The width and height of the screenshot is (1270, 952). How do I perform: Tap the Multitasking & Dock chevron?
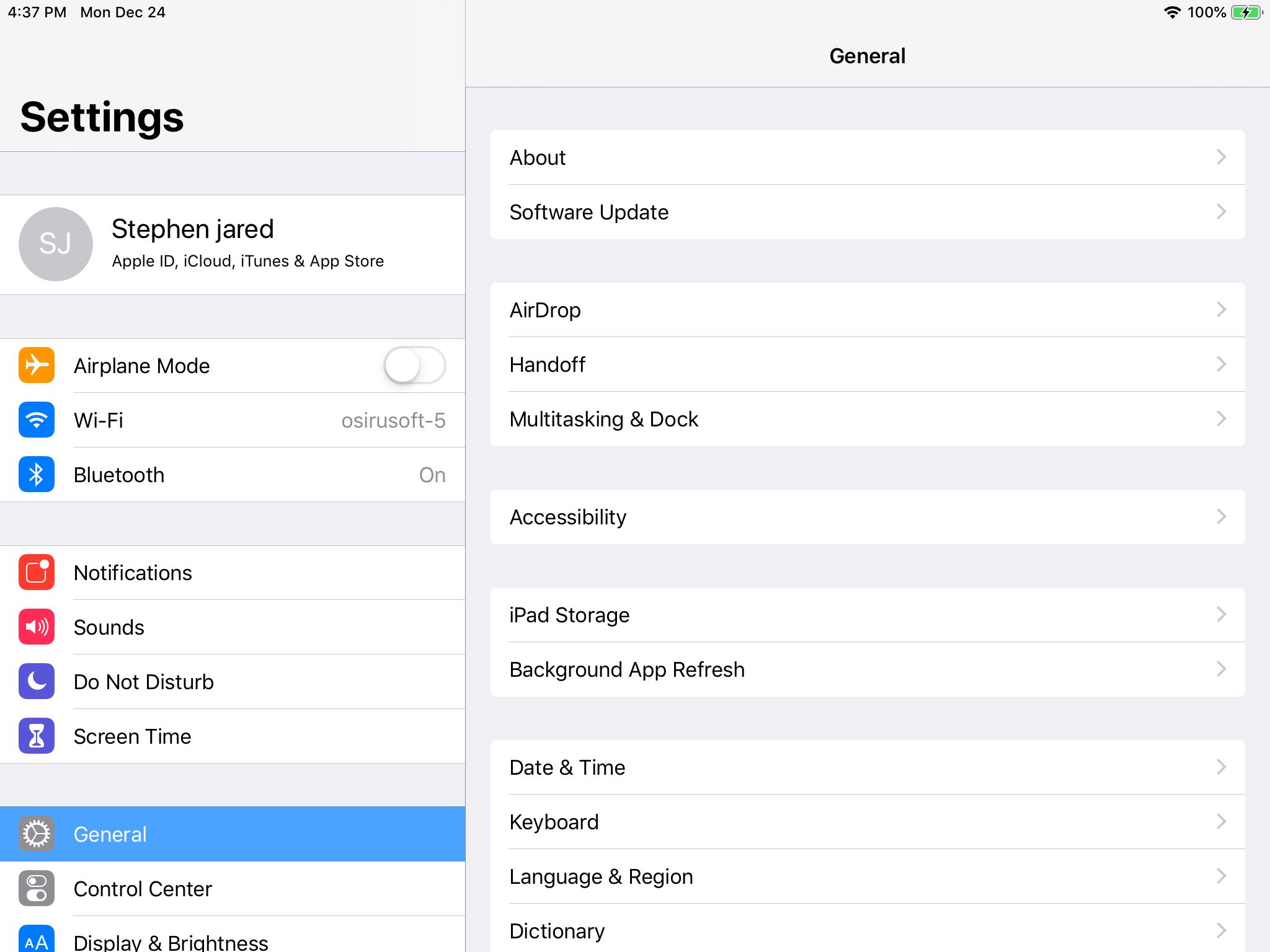coord(1221,418)
